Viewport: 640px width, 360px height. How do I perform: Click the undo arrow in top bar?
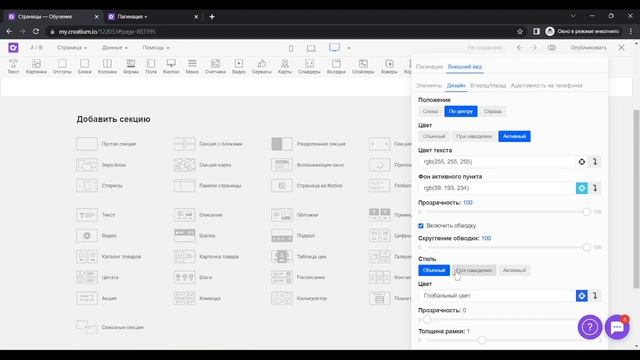[x=520, y=48]
